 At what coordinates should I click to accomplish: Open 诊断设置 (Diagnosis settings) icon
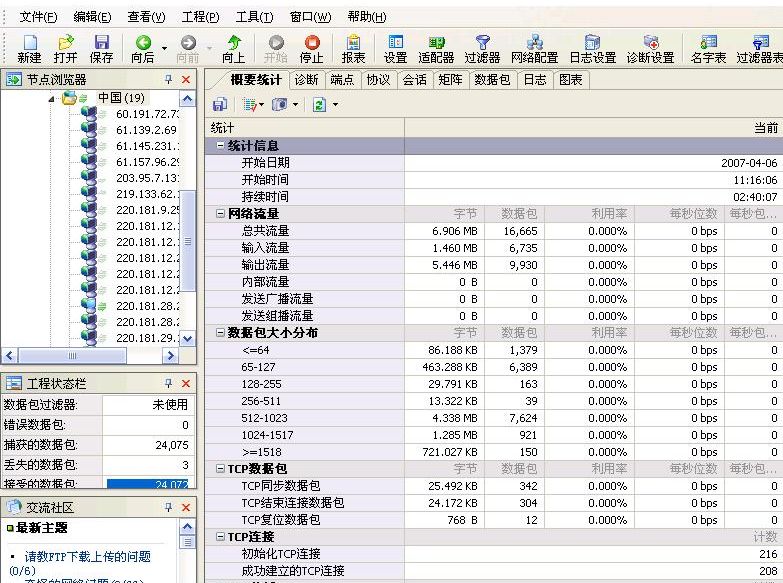pos(650,48)
